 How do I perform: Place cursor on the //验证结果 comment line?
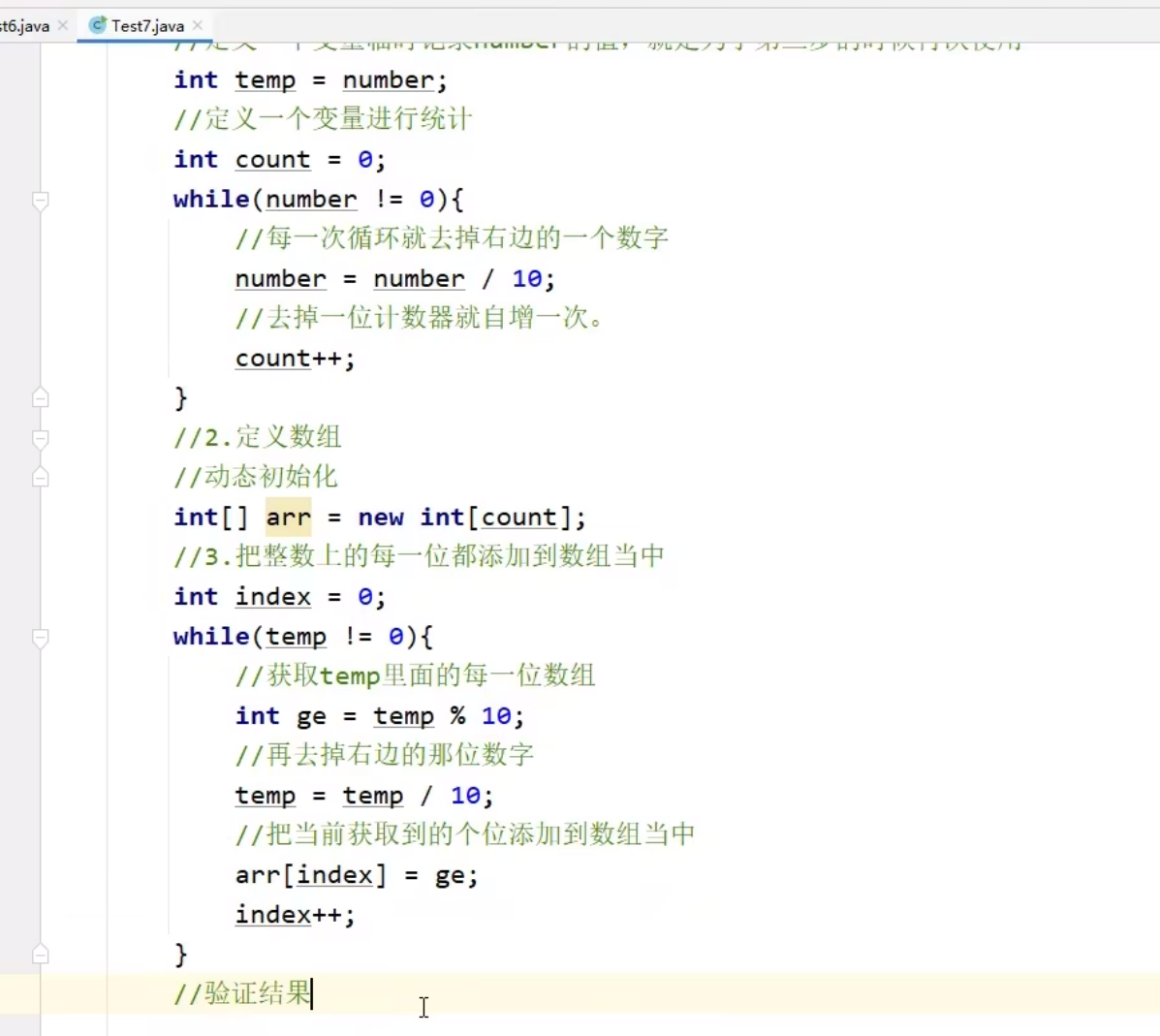(x=242, y=994)
